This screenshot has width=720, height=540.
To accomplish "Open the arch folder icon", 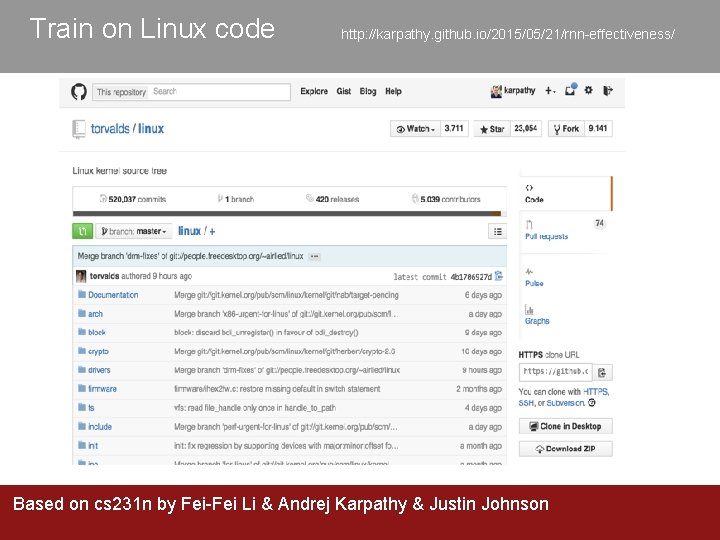I will point(82,313).
